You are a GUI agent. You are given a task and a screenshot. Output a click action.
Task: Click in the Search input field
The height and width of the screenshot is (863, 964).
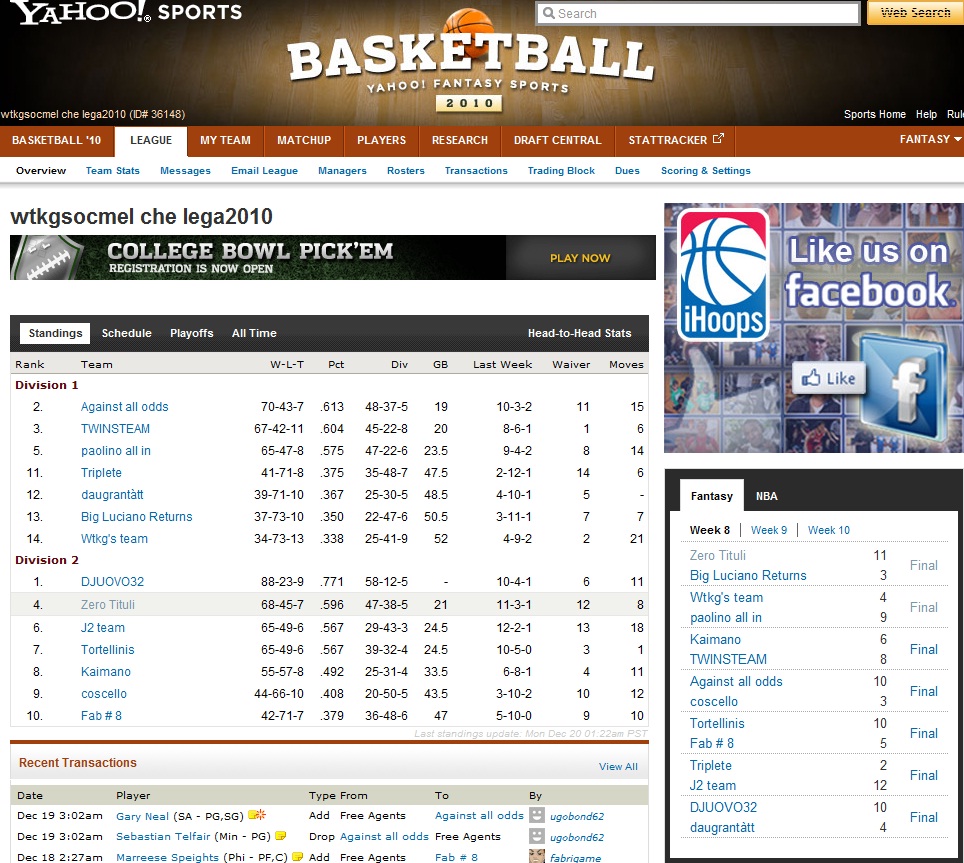pyautogui.click(x=698, y=13)
